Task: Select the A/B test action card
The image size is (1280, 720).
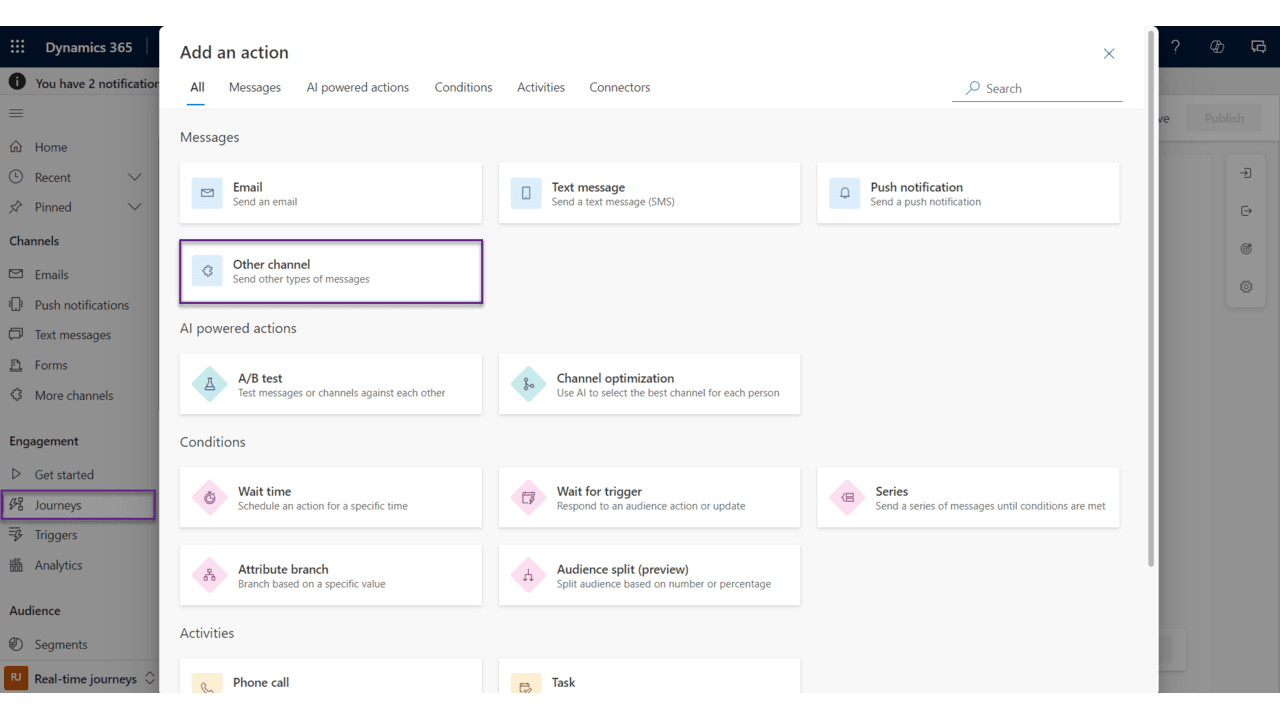Action: tap(331, 384)
